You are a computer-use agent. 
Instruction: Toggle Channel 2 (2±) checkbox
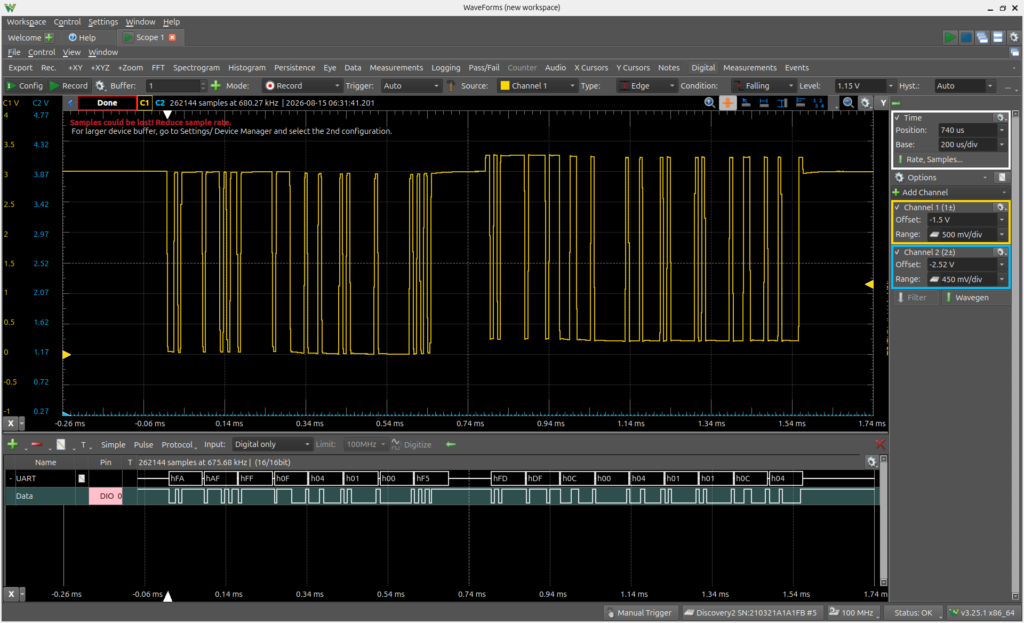[x=897, y=252]
